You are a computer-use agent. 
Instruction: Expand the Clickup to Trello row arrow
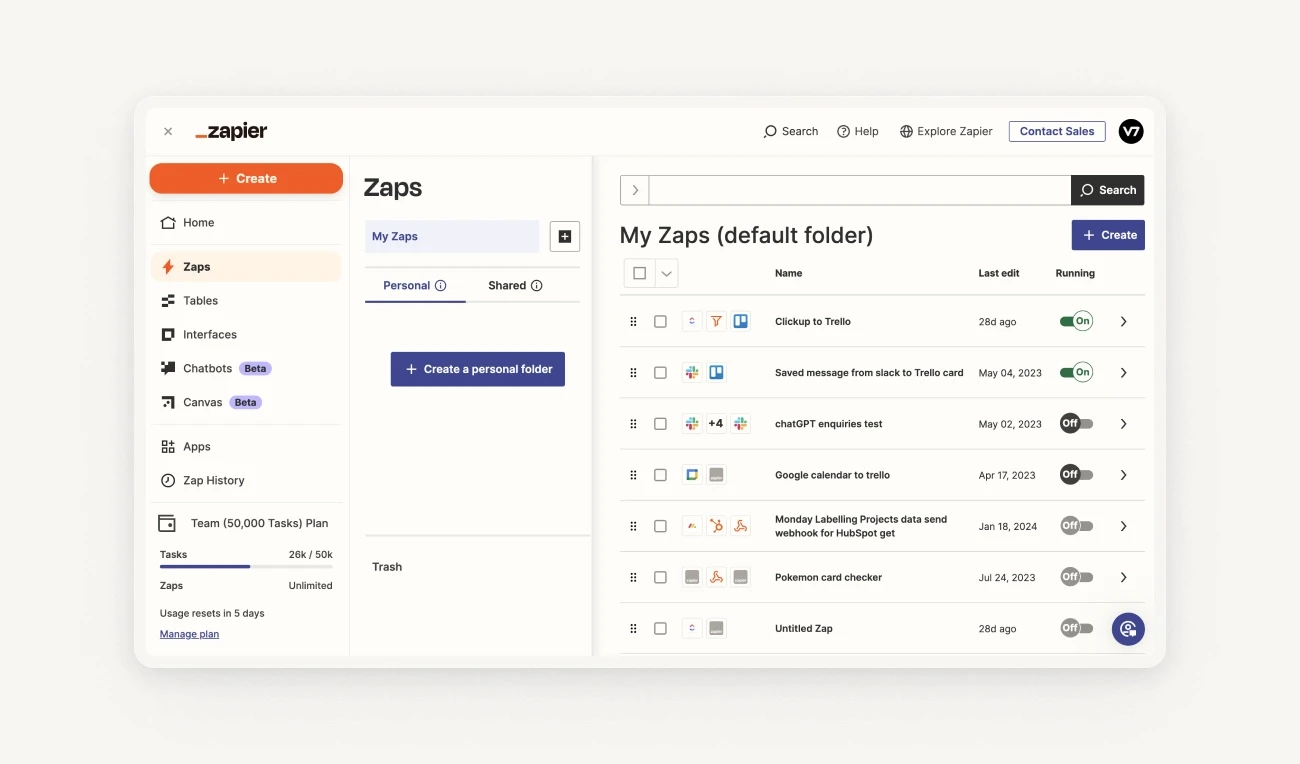(x=1124, y=322)
